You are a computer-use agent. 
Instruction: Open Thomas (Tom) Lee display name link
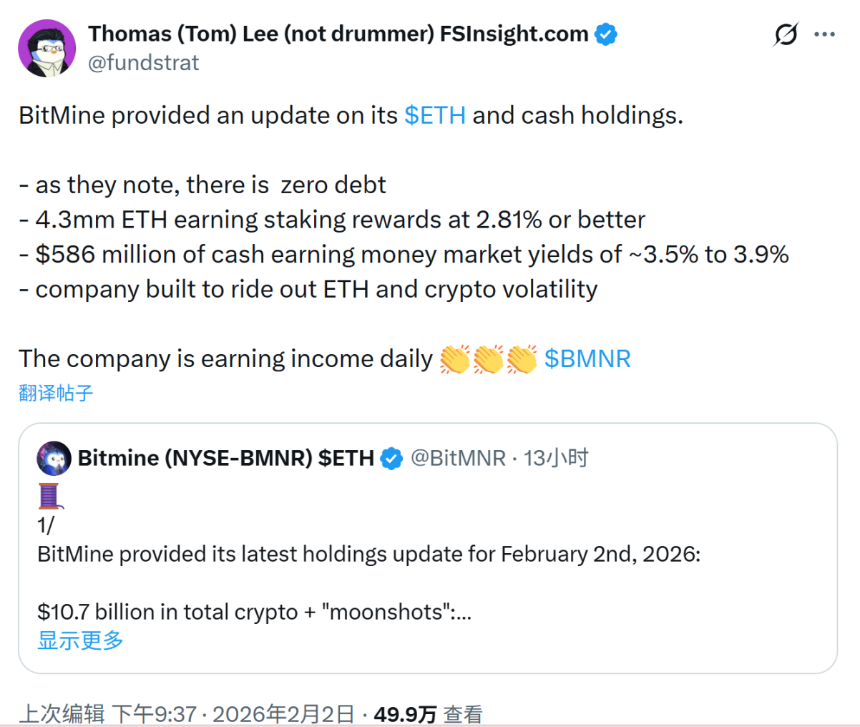338,33
